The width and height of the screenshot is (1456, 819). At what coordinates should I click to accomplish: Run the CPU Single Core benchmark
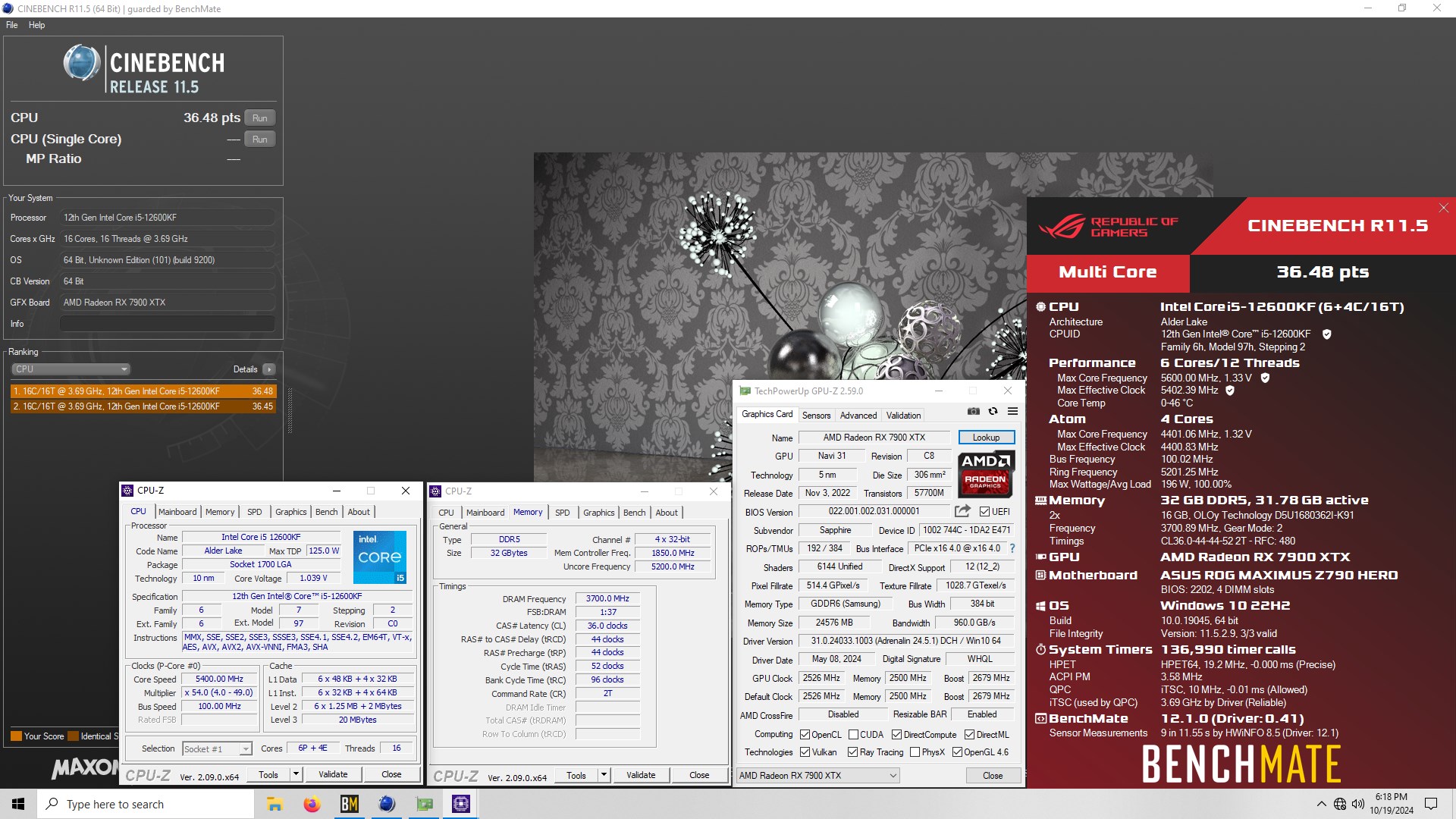260,140
